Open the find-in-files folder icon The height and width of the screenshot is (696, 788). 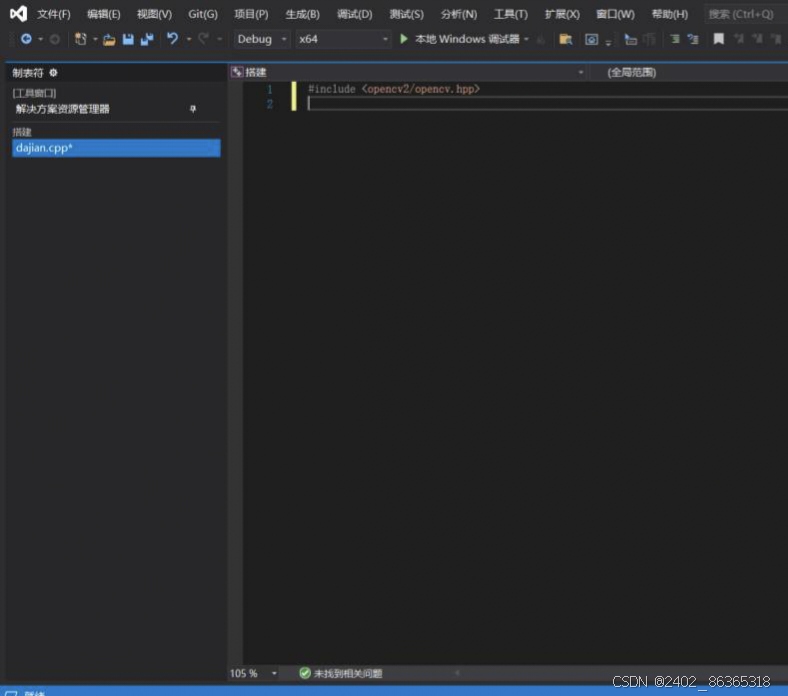pyautogui.click(x=566, y=39)
